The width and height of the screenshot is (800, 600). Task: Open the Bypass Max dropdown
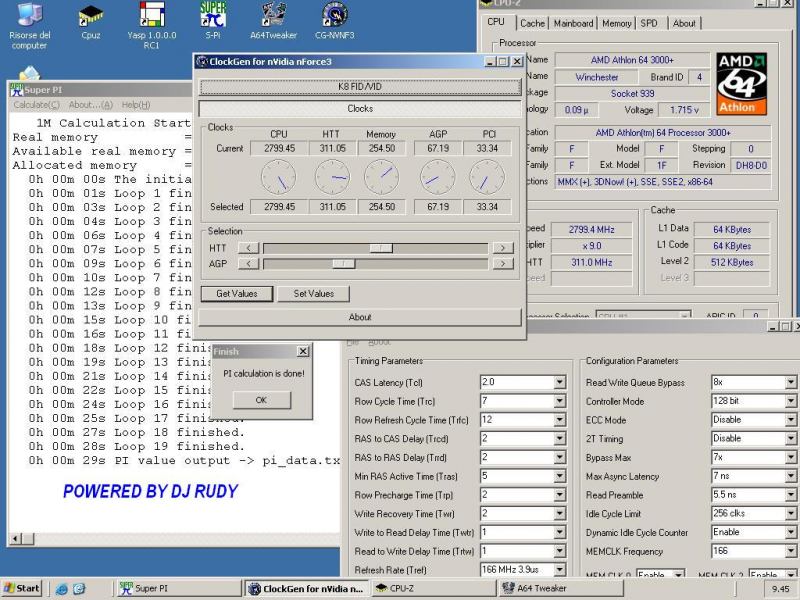(791, 458)
